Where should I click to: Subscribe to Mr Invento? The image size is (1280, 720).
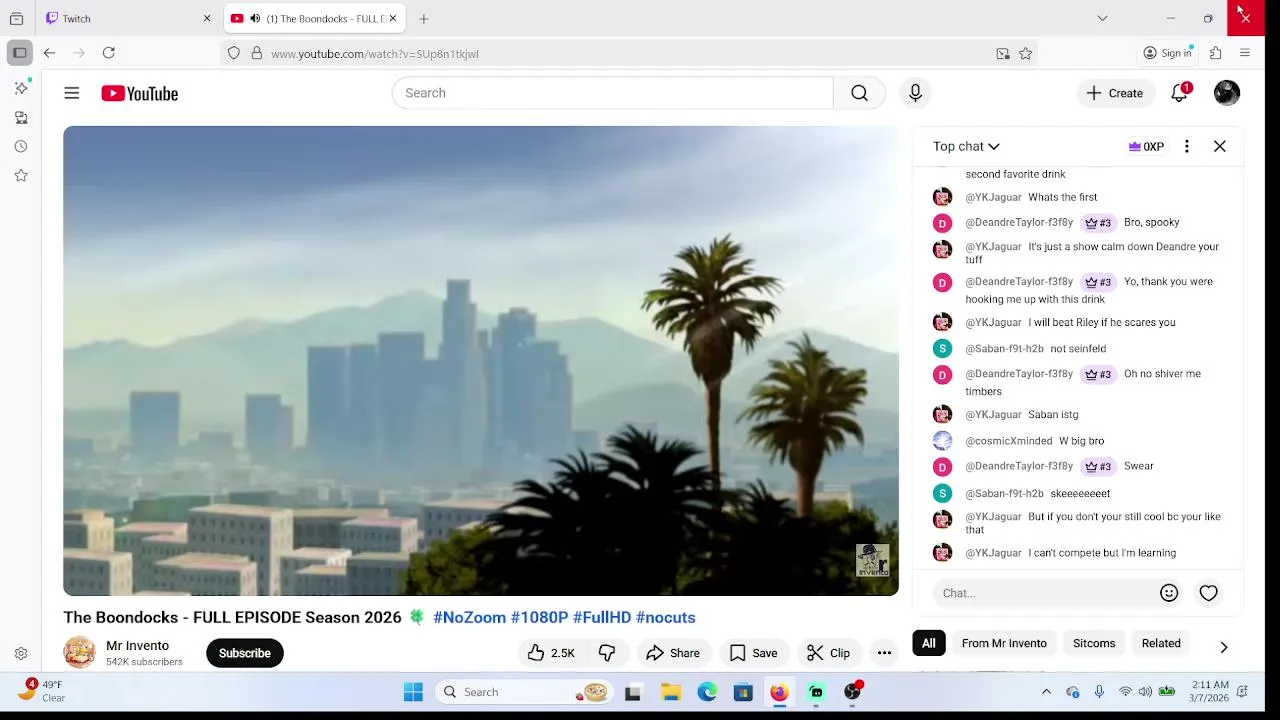point(245,653)
